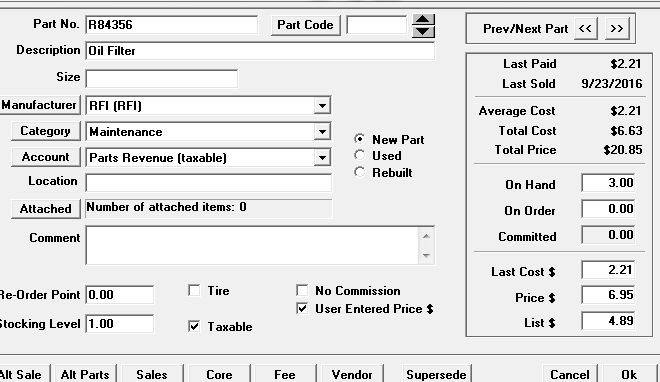Open the Category dropdown arrow
The image size is (660, 382).
322,132
